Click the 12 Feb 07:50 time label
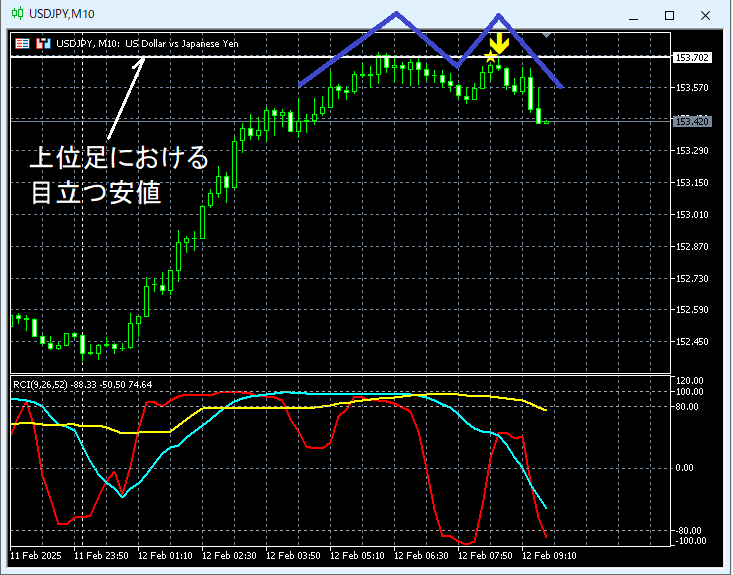The width and height of the screenshot is (733, 575). tap(486, 556)
